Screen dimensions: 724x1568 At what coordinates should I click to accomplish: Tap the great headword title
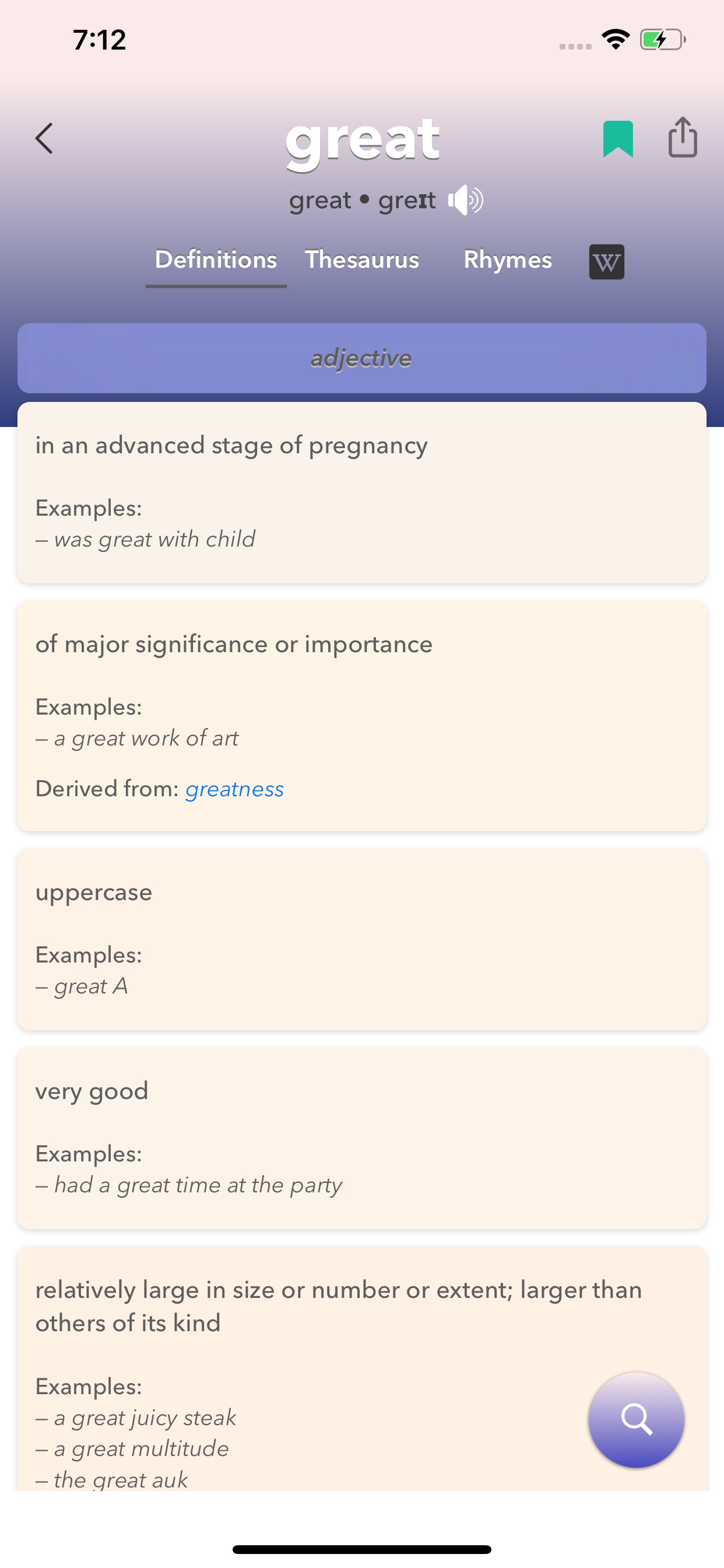pyautogui.click(x=362, y=140)
